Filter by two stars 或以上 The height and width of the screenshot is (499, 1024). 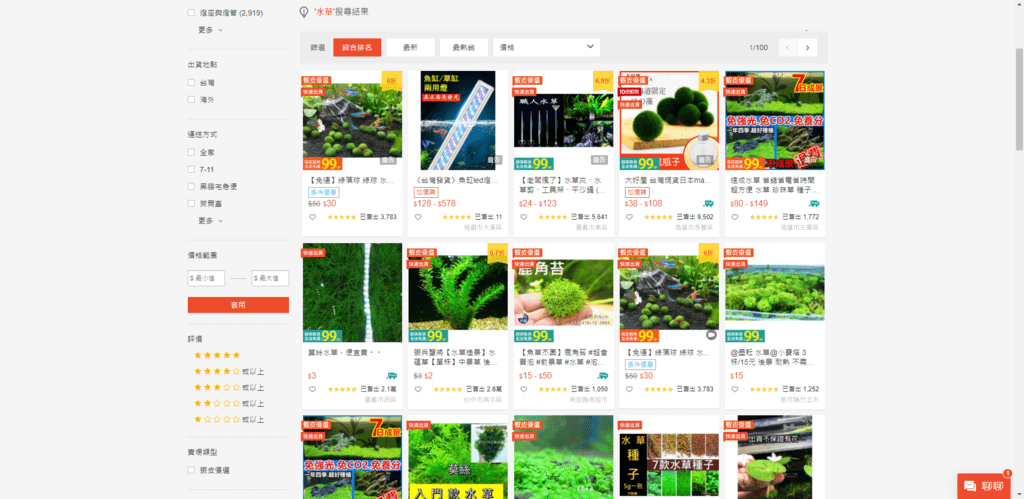pyautogui.click(x=229, y=404)
